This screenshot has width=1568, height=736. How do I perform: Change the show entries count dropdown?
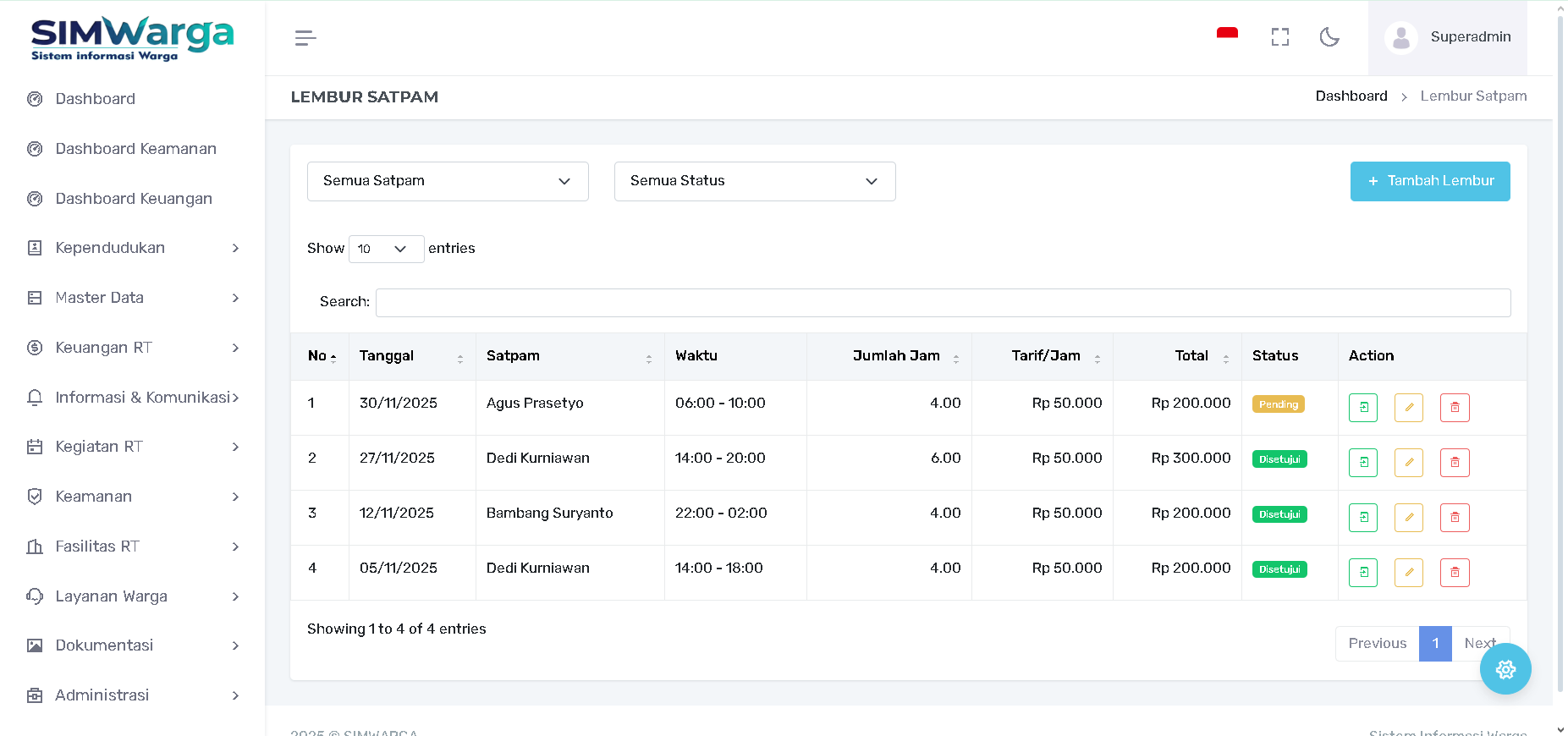(x=386, y=249)
